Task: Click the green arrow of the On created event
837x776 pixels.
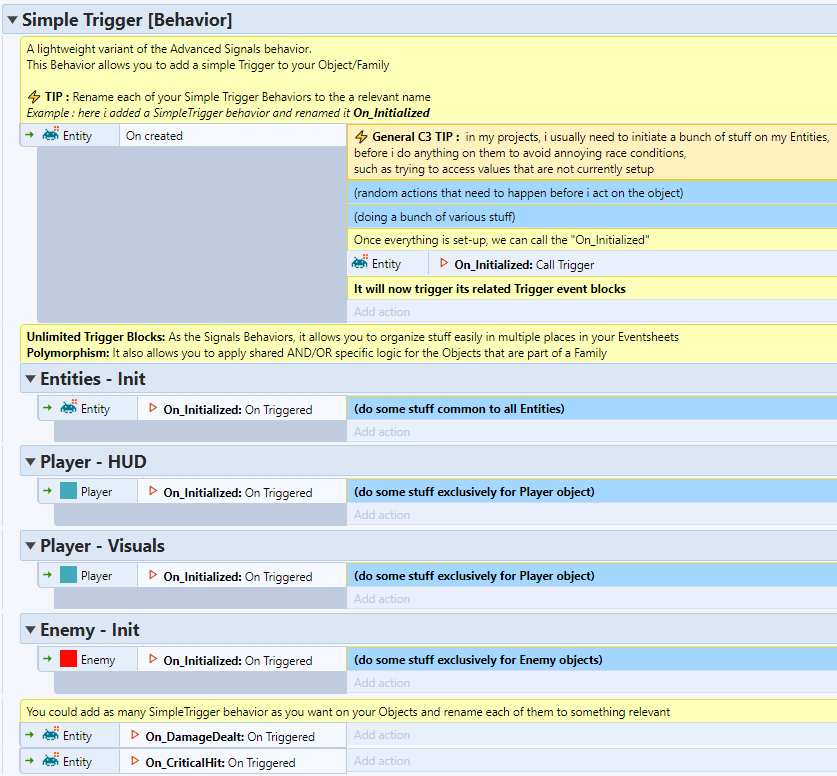Action: [x=29, y=135]
